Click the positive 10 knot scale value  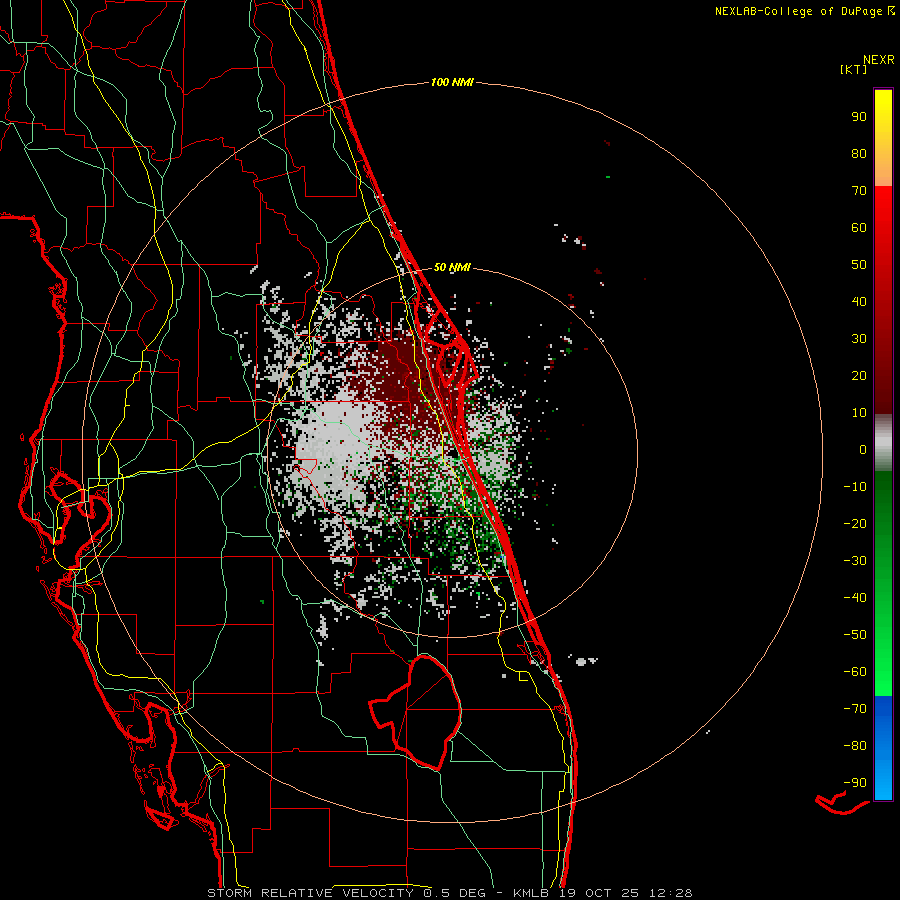pyautogui.click(x=859, y=413)
